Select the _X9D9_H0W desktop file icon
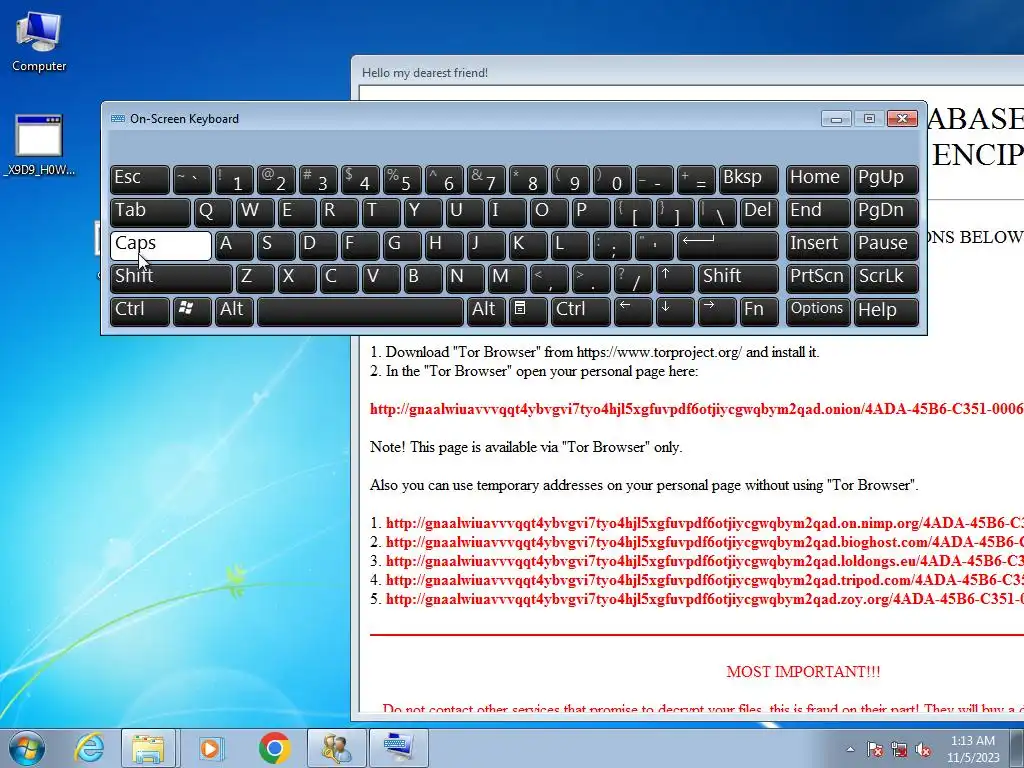The image size is (1024, 768). pos(39,145)
